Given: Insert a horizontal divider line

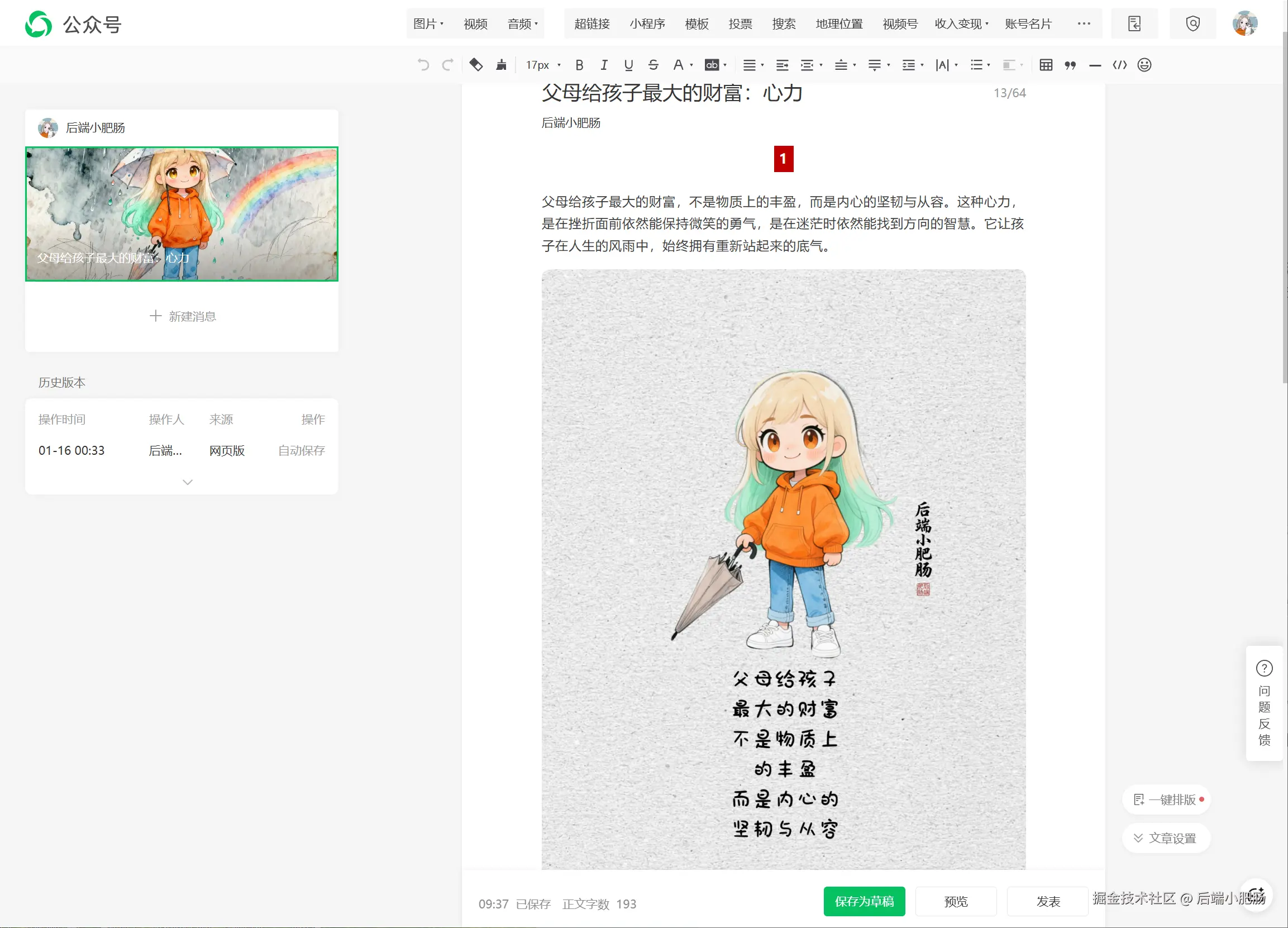Looking at the screenshot, I should (1095, 65).
